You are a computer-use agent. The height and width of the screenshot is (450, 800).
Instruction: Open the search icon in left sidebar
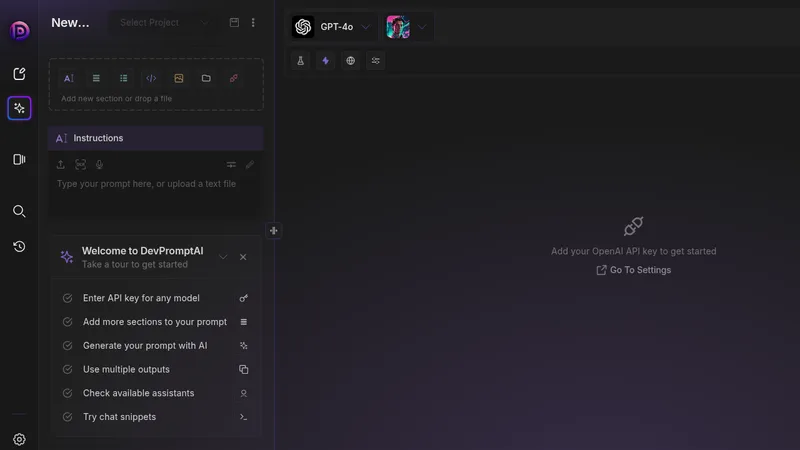click(x=19, y=211)
